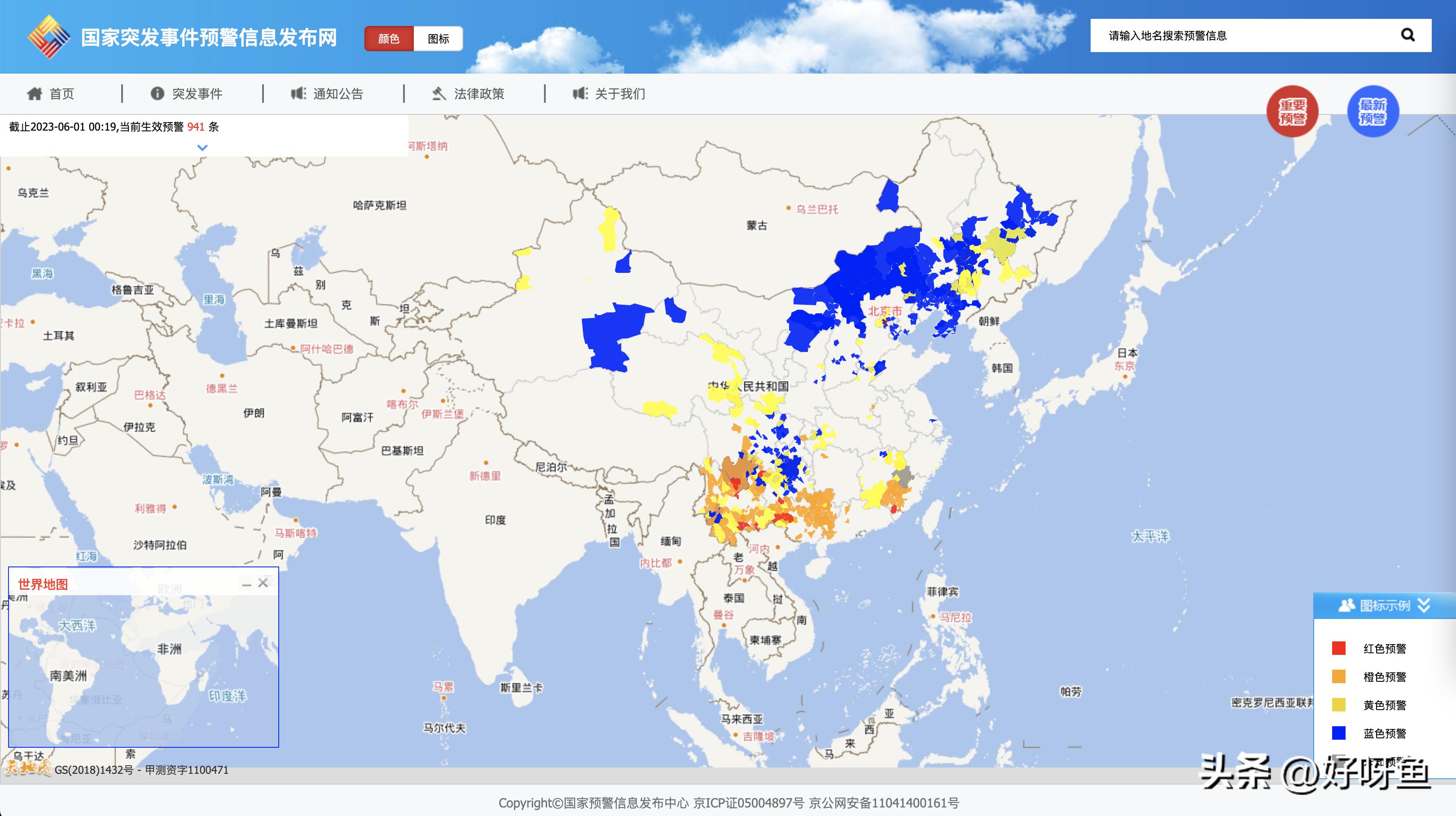Minimize the 世界地图 overview panel
The image size is (1456, 816).
[246, 584]
